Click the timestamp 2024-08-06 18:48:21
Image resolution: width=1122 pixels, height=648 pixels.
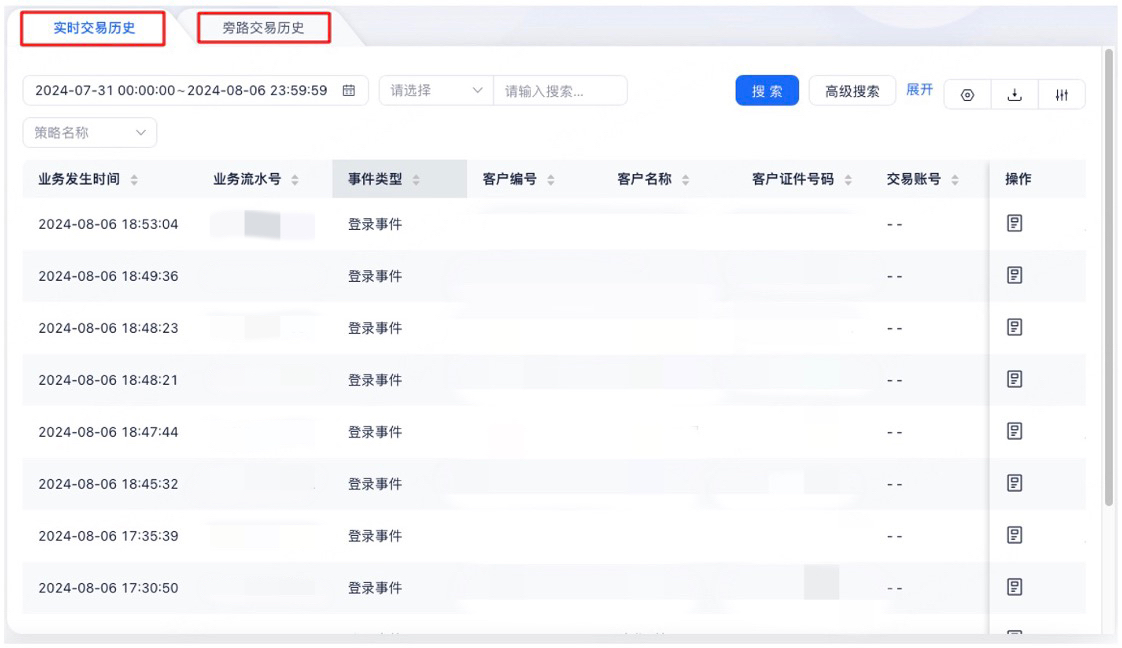click(108, 380)
